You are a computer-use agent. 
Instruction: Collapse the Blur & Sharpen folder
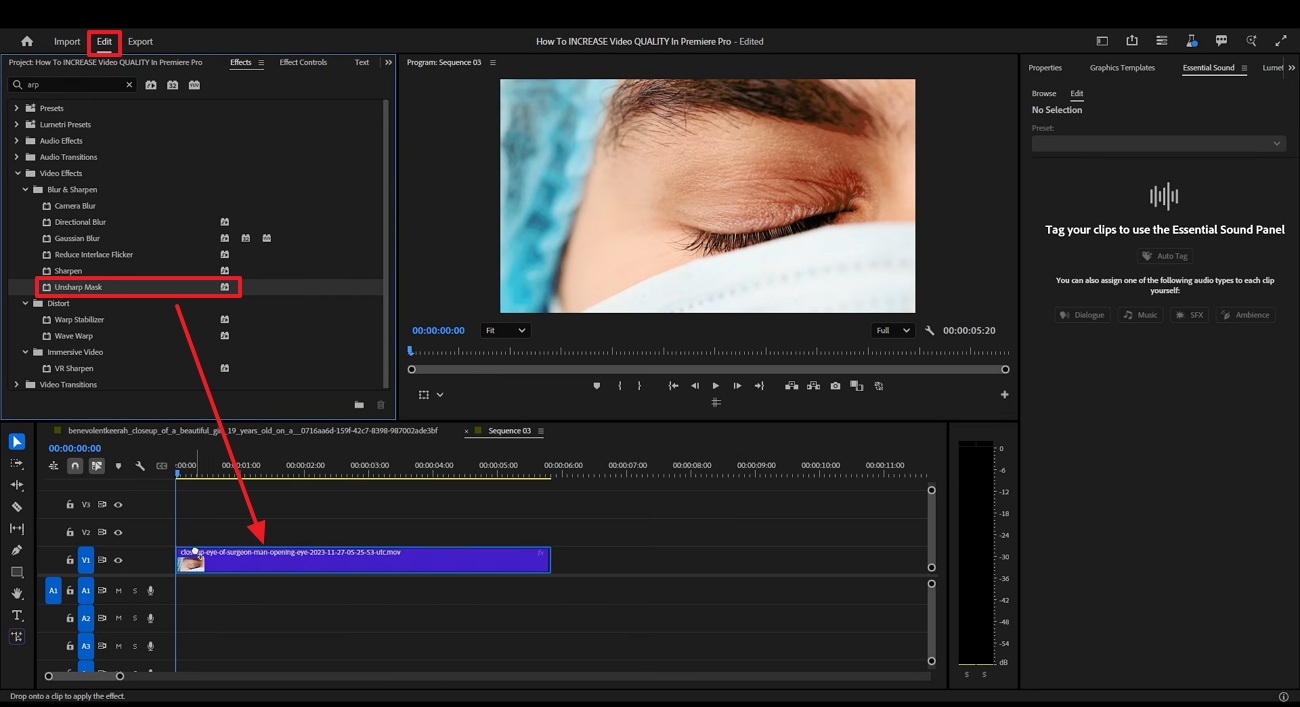pyautogui.click(x=26, y=189)
